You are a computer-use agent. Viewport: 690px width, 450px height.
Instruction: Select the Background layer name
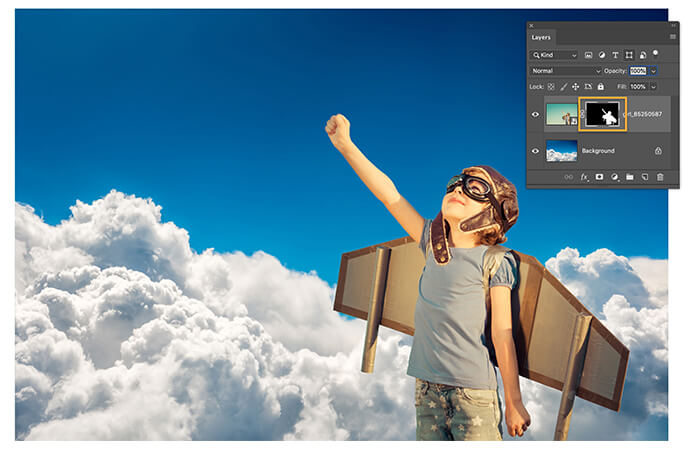click(x=598, y=151)
